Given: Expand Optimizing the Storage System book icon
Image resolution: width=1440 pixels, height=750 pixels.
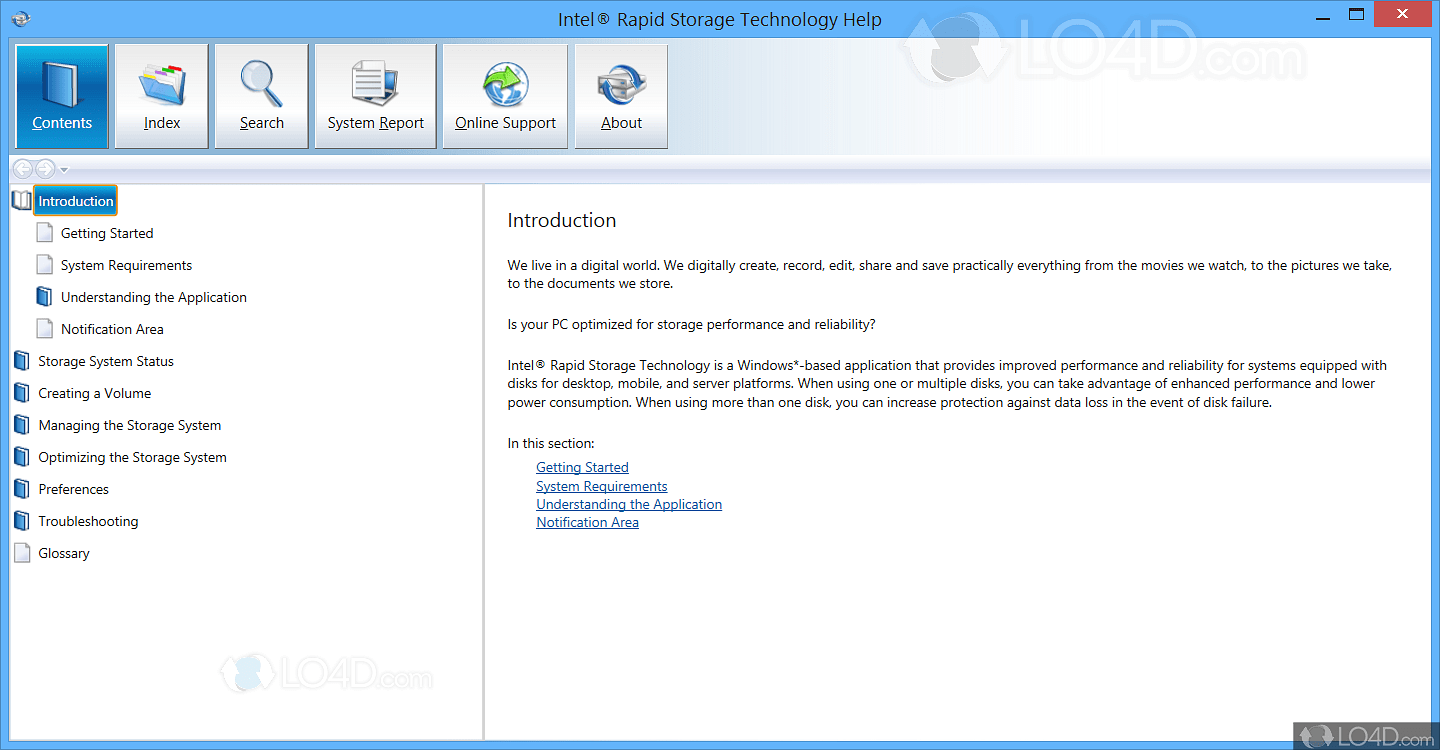Looking at the screenshot, I should [22, 457].
